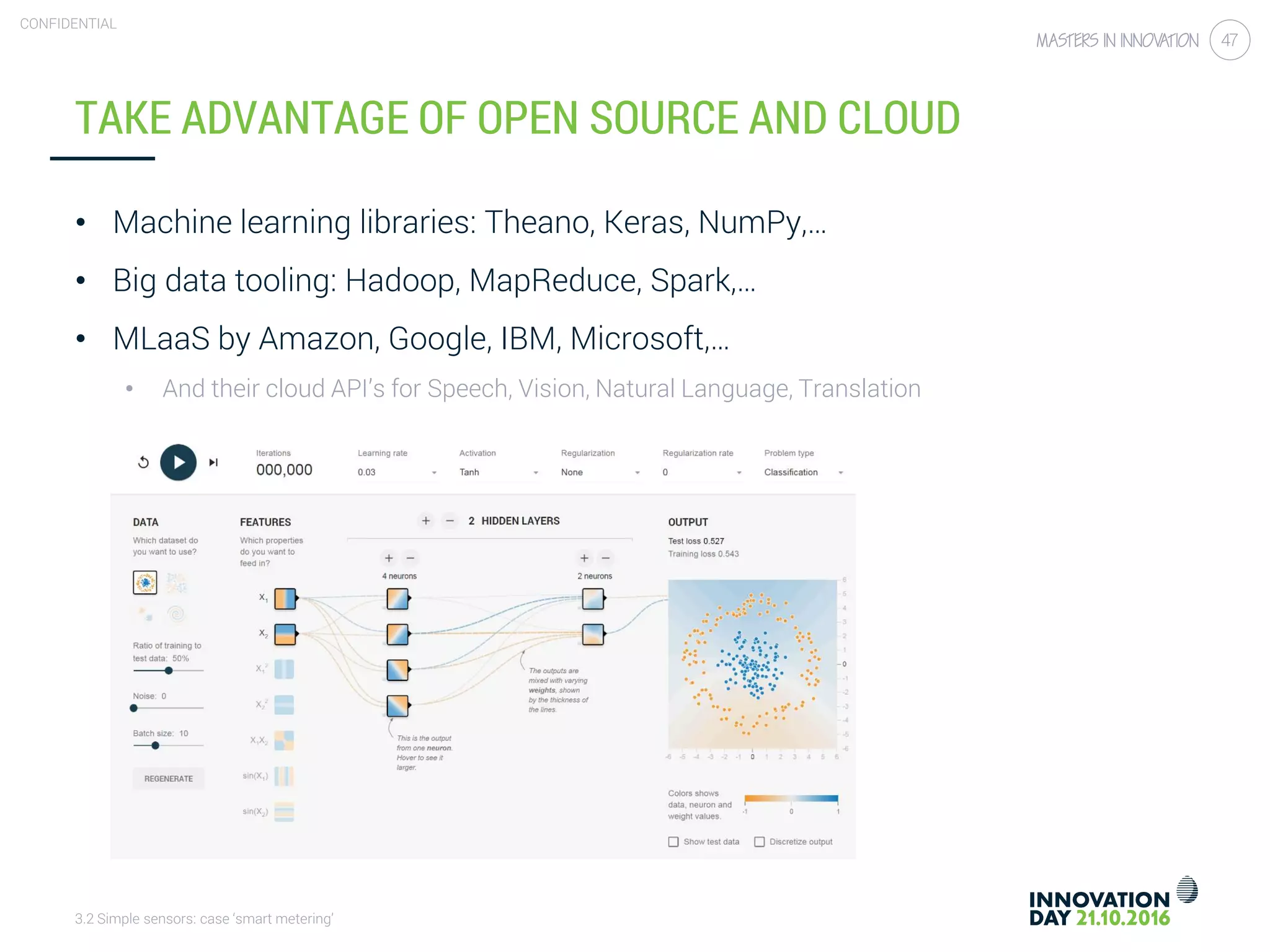Screen dimensions: 1270x952
Task: Click the second neuron in the first hidden layer
Action: click(x=398, y=634)
